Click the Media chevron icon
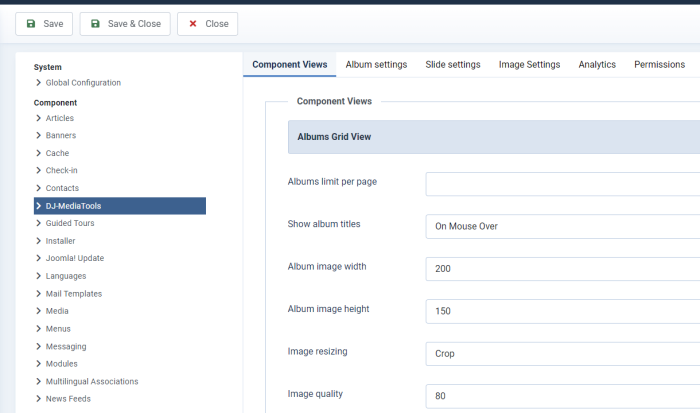 pyautogui.click(x=38, y=311)
